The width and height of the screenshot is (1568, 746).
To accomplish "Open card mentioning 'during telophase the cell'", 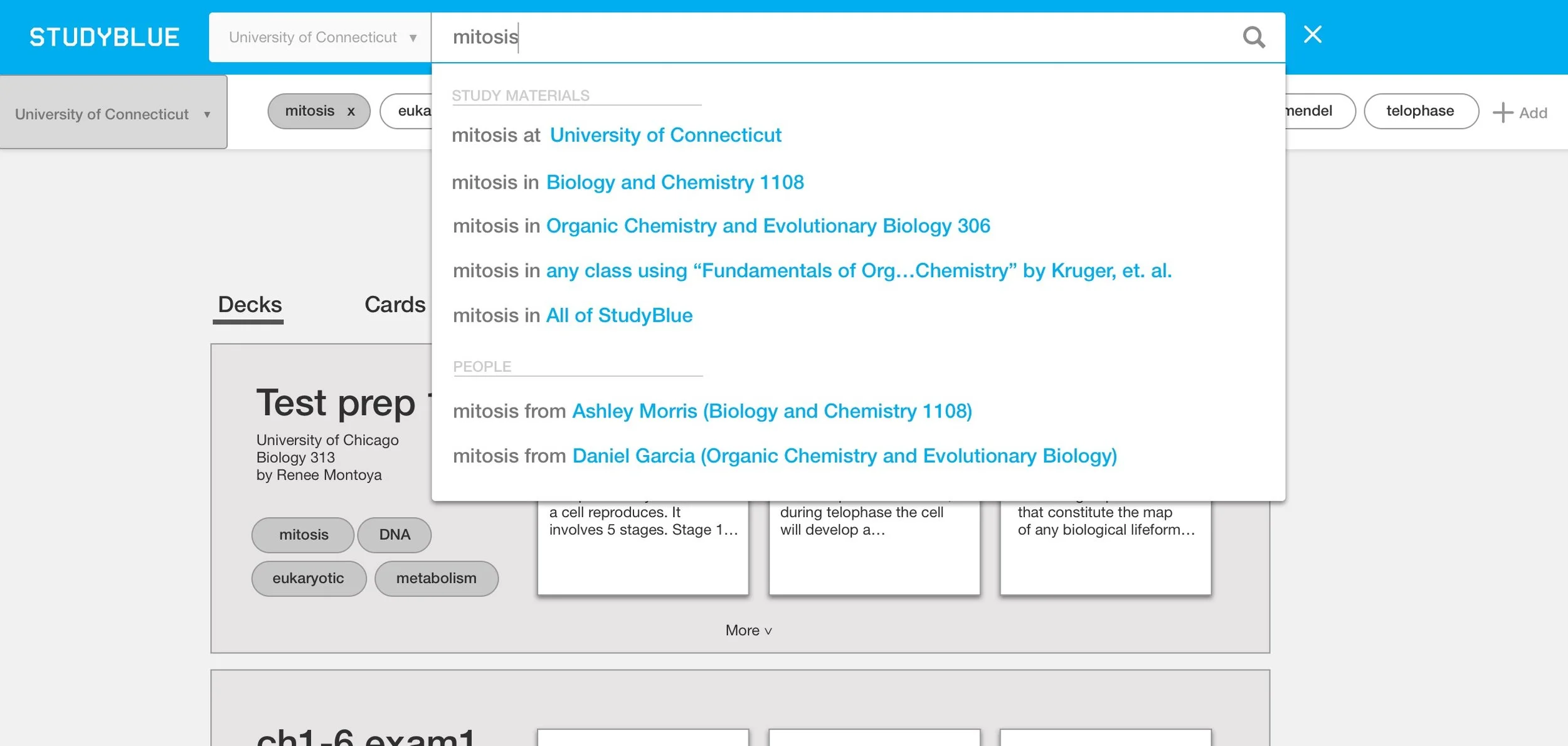I will [874, 547].
